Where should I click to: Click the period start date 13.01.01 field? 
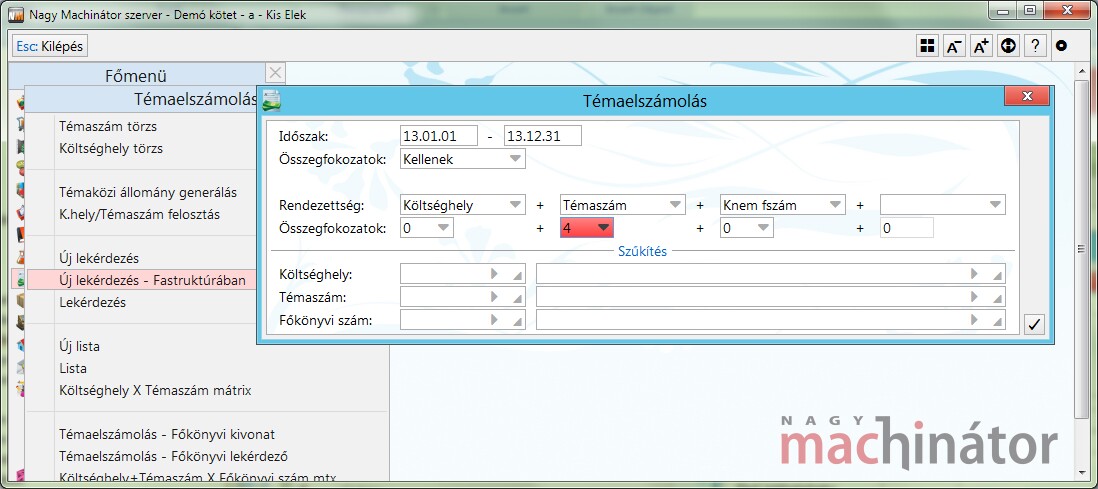pos(439,136)
